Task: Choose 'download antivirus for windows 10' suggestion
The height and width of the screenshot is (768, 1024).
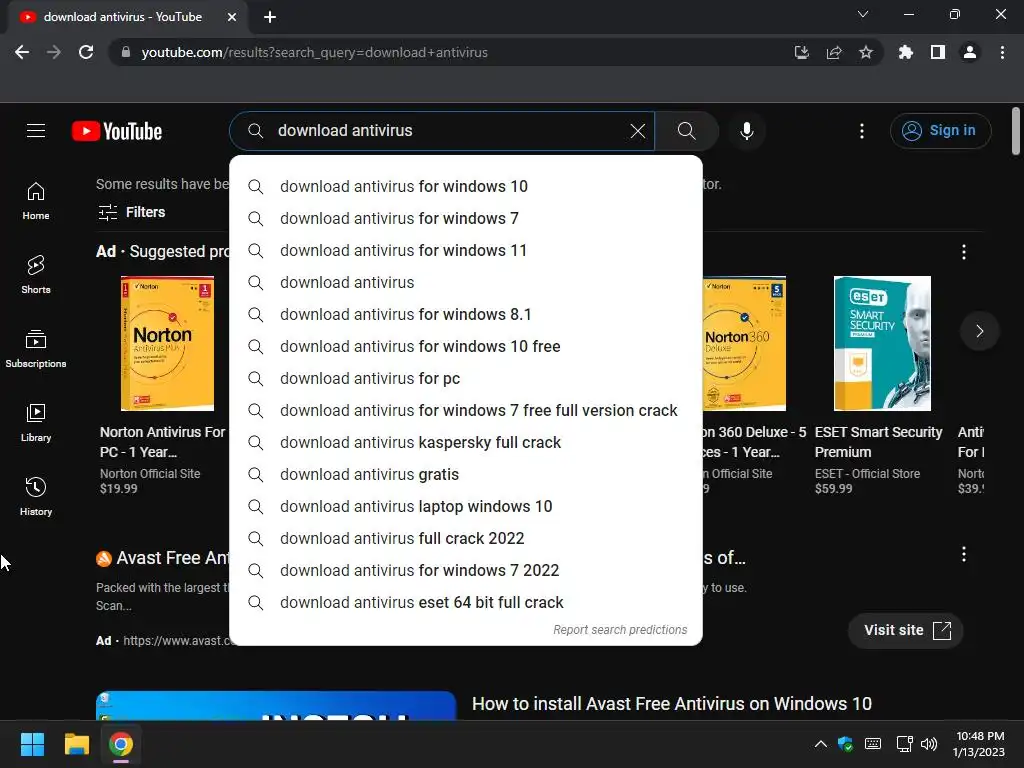Action: 466,187
